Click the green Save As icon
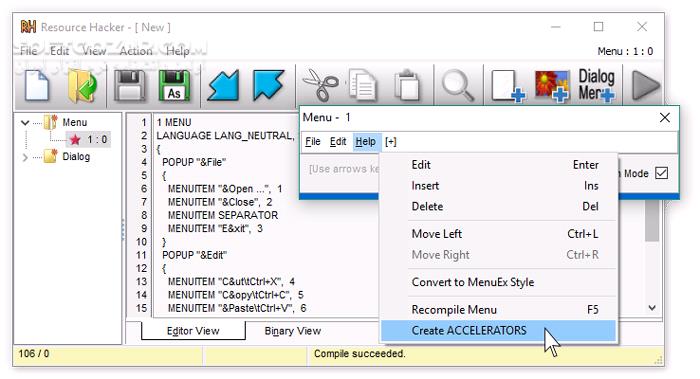The width and height of the screenshot is (700, 379). click(174, 85)
